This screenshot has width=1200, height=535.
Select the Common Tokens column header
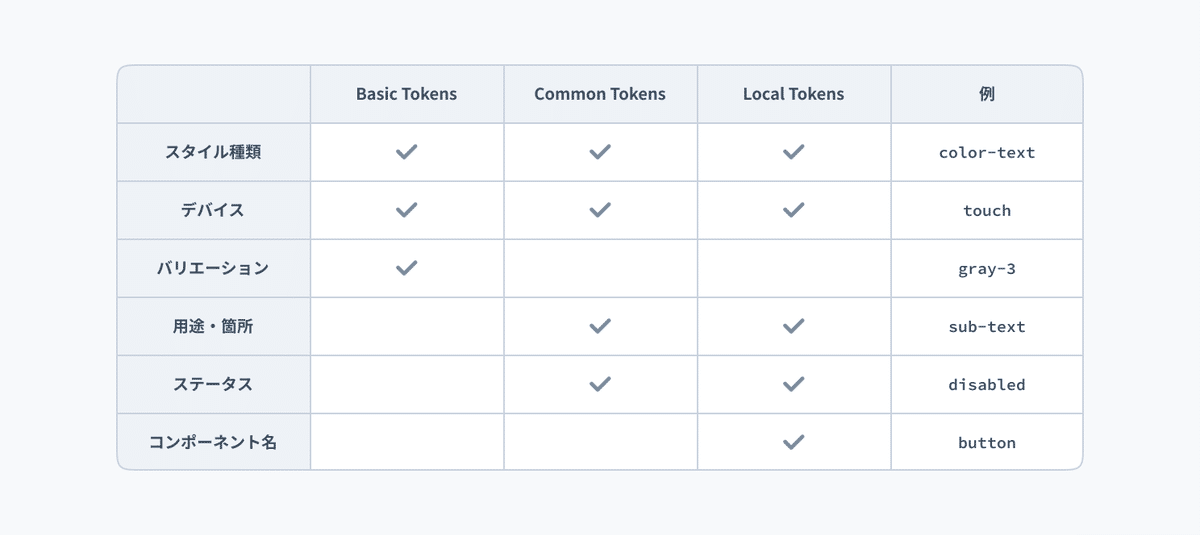600,94
